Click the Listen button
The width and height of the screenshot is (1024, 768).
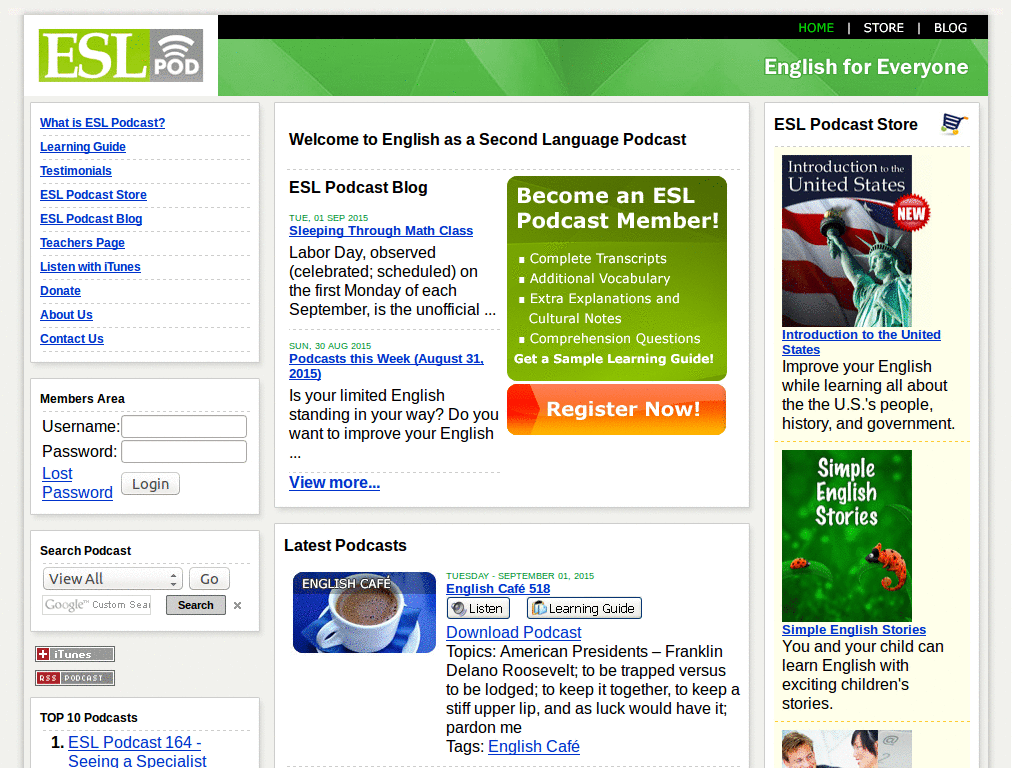478,608
